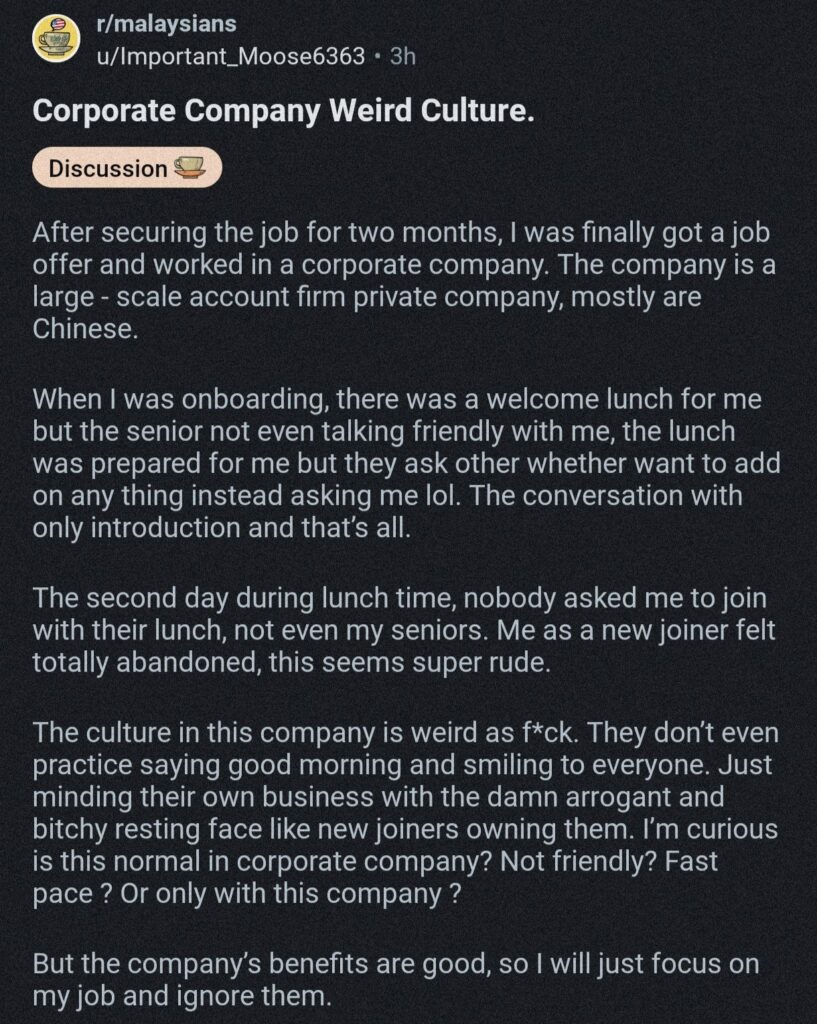Select the paragraph starting The culture in this company
The height and width of the screenshot is (1024, 817).
tap(406, 813)
